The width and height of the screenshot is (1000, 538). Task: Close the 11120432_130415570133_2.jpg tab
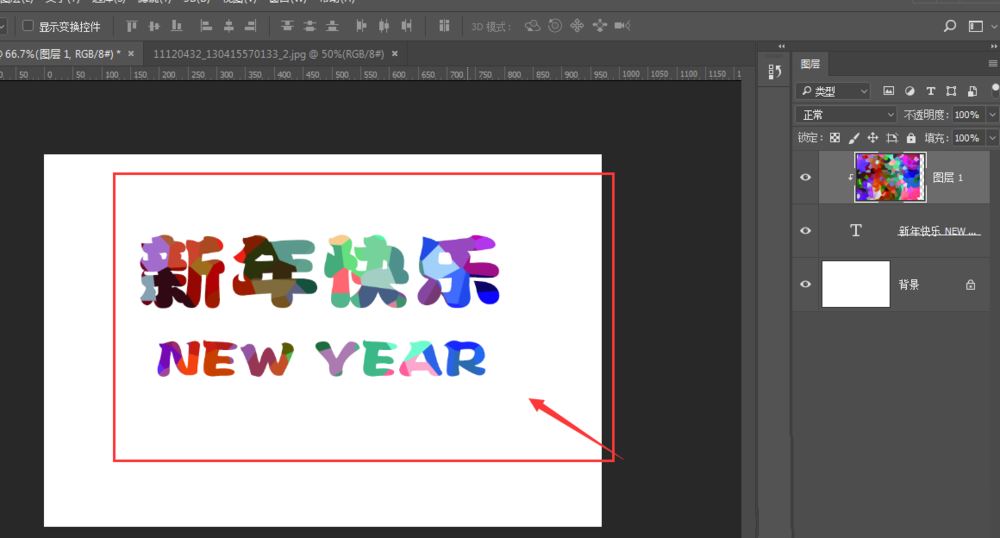(395, 54)
